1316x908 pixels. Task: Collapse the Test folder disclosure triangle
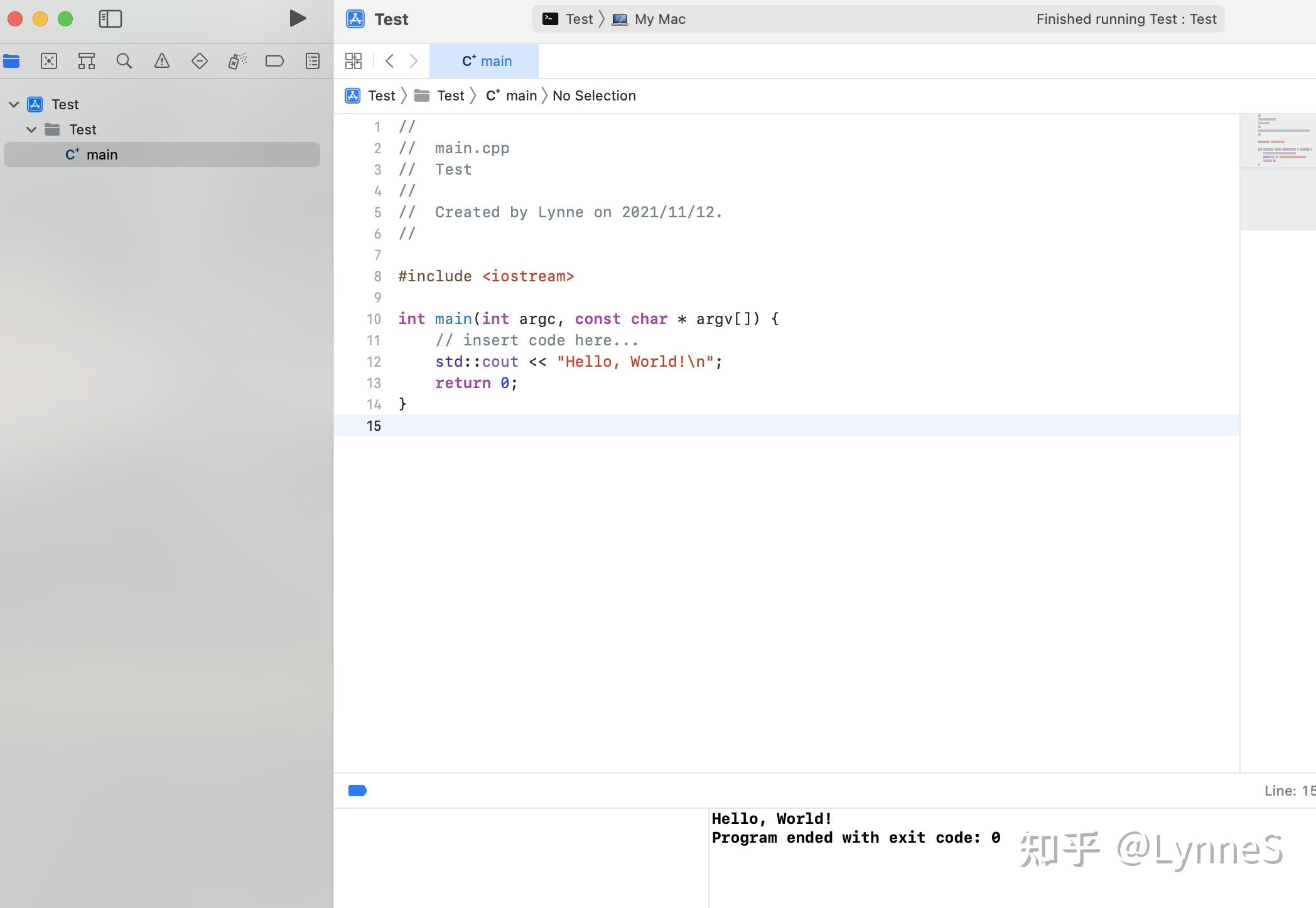[x=31, y=129]
